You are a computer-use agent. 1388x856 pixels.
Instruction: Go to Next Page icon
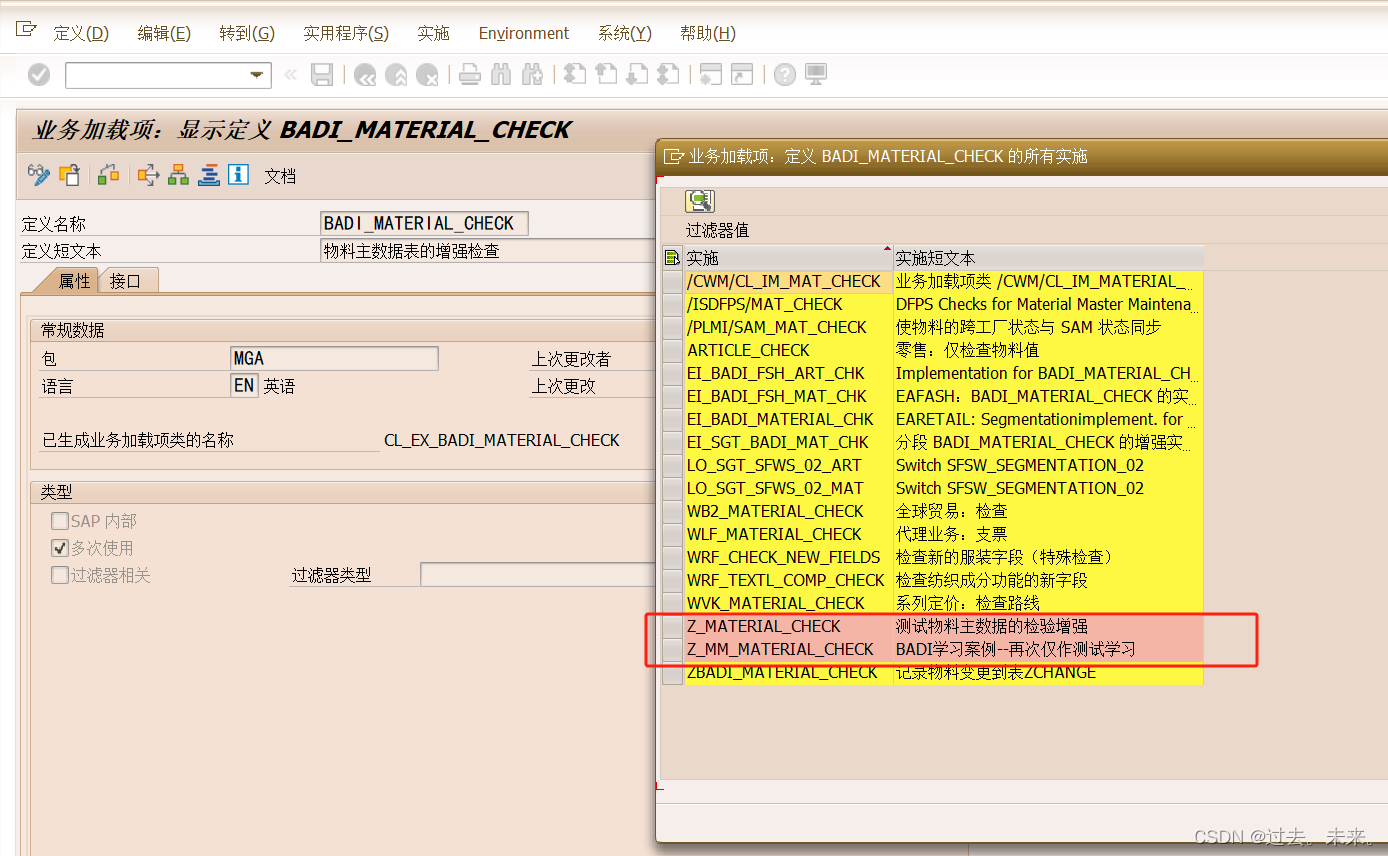pos(637,75)
